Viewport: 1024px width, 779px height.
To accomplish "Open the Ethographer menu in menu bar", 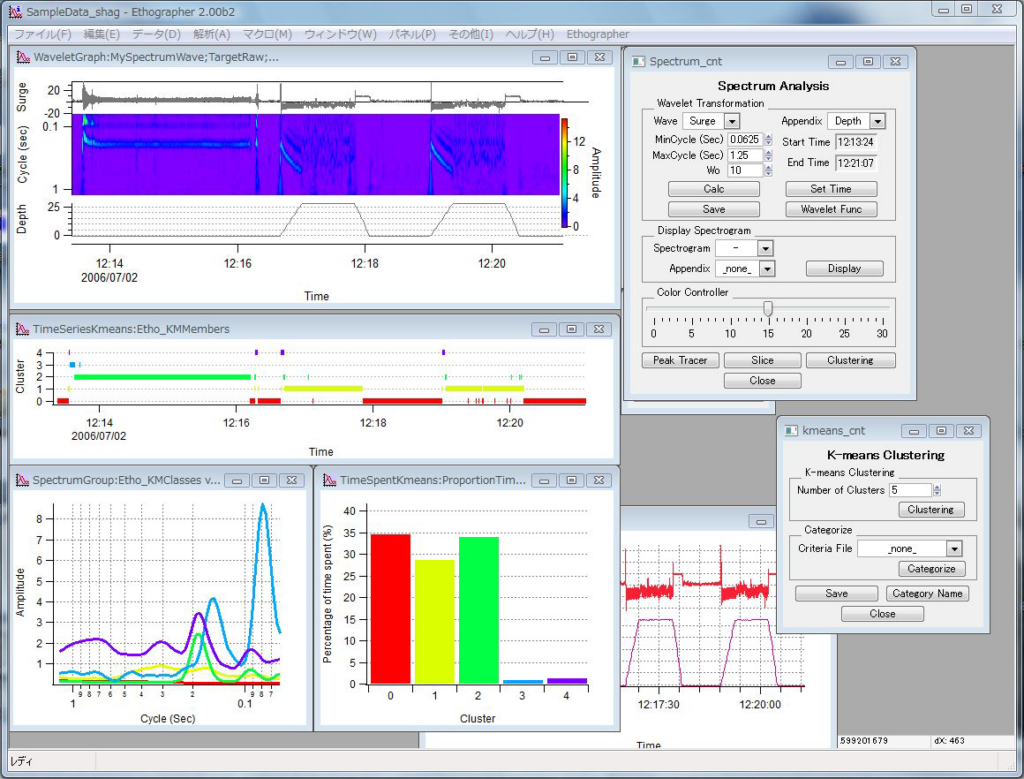I will 597,34.
